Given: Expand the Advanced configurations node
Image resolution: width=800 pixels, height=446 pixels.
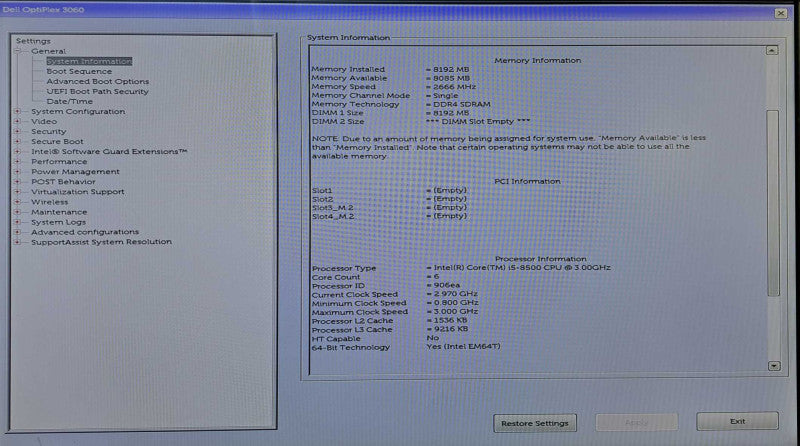Looking at the screenshot, I should coord(18,232).
